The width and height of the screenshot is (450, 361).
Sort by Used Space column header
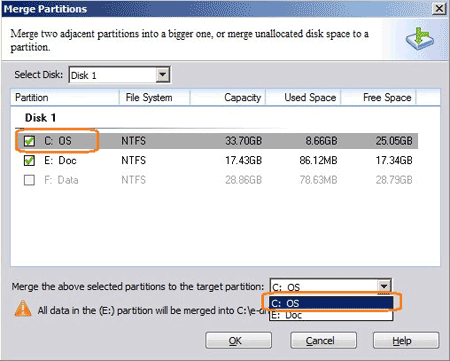[303, 97]
